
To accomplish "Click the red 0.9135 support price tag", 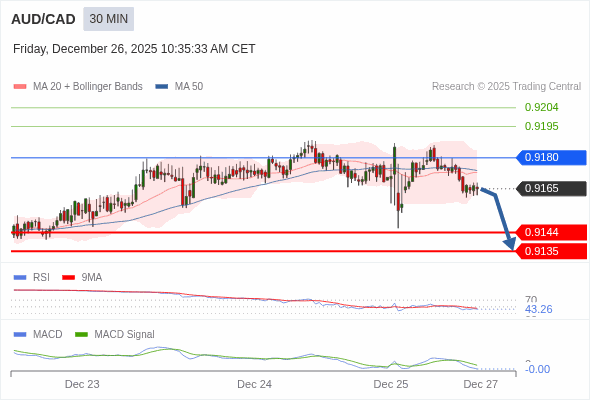I will (551, 251).
